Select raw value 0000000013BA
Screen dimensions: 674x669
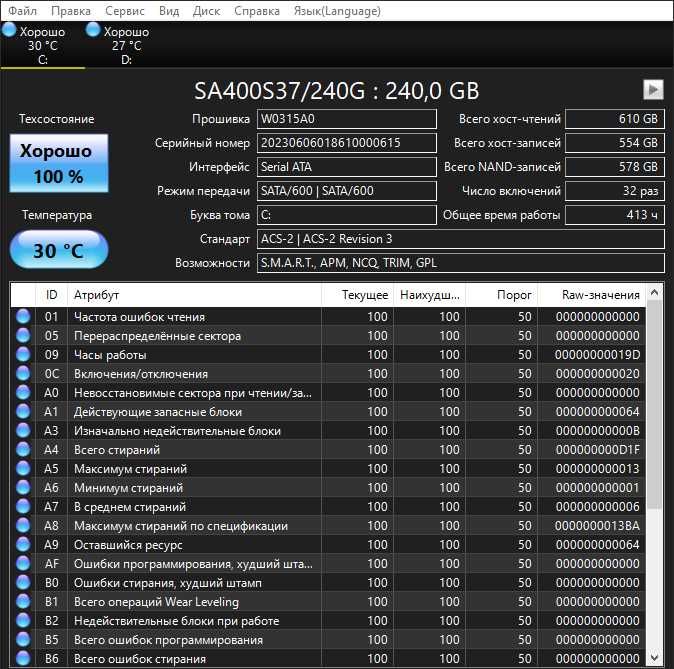[597, 526]
